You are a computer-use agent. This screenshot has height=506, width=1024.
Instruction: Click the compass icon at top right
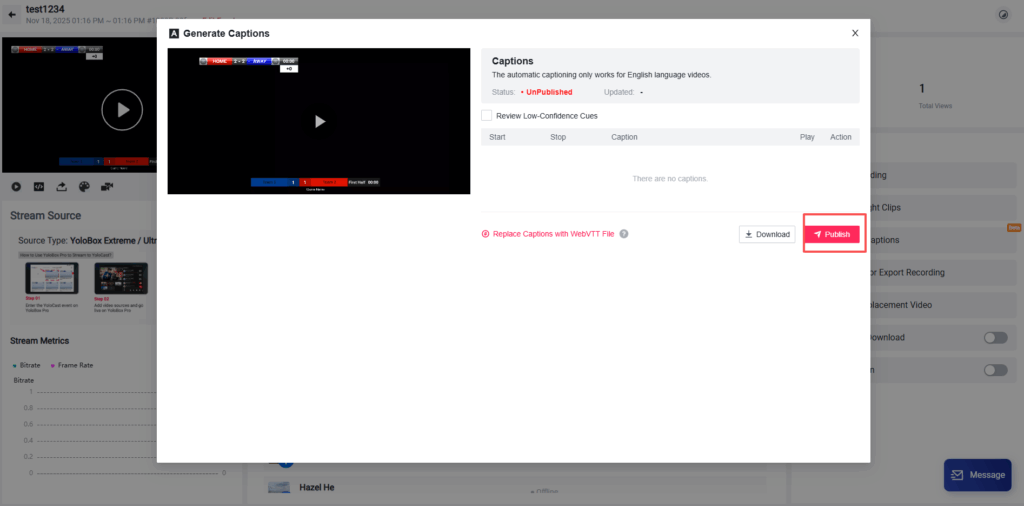[1003, 15]
